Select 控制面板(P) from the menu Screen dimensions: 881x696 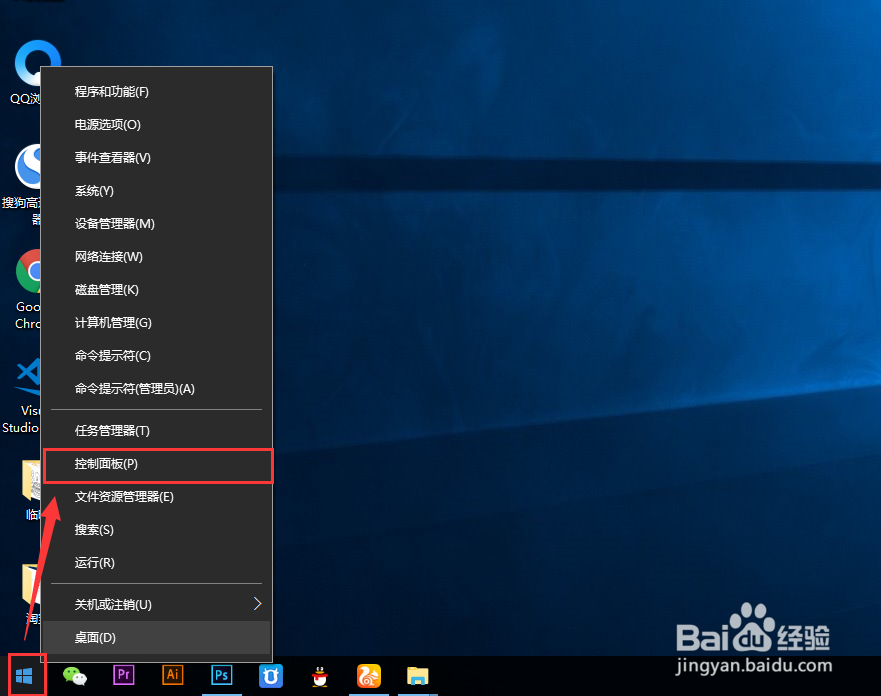(x=158, y=465)
